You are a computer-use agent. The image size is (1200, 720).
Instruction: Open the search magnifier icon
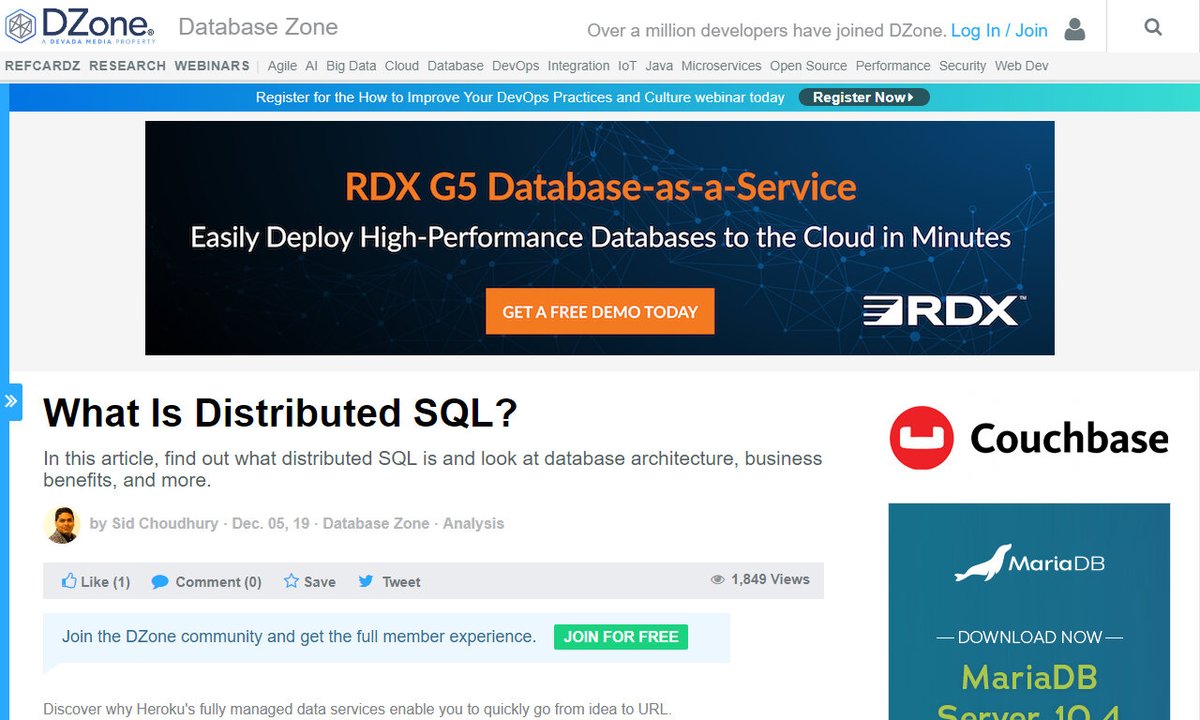pyautogui.click(x=1153, y=27)
